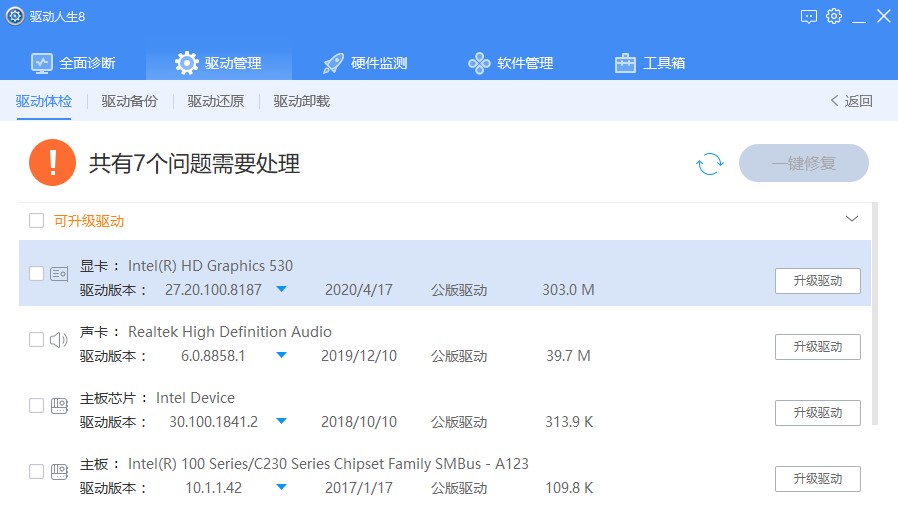Check the Realtek High Definition Audio checkbox

point(37,340)
